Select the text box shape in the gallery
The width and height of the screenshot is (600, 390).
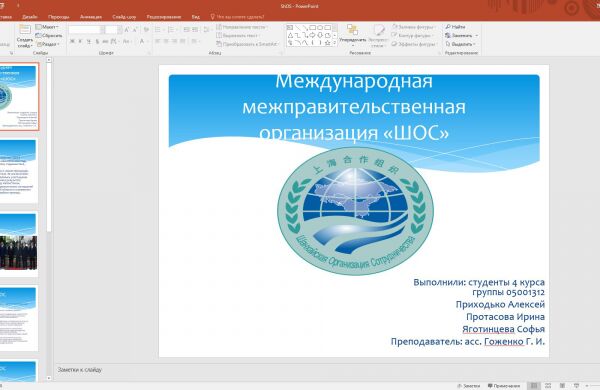point(290,28)
